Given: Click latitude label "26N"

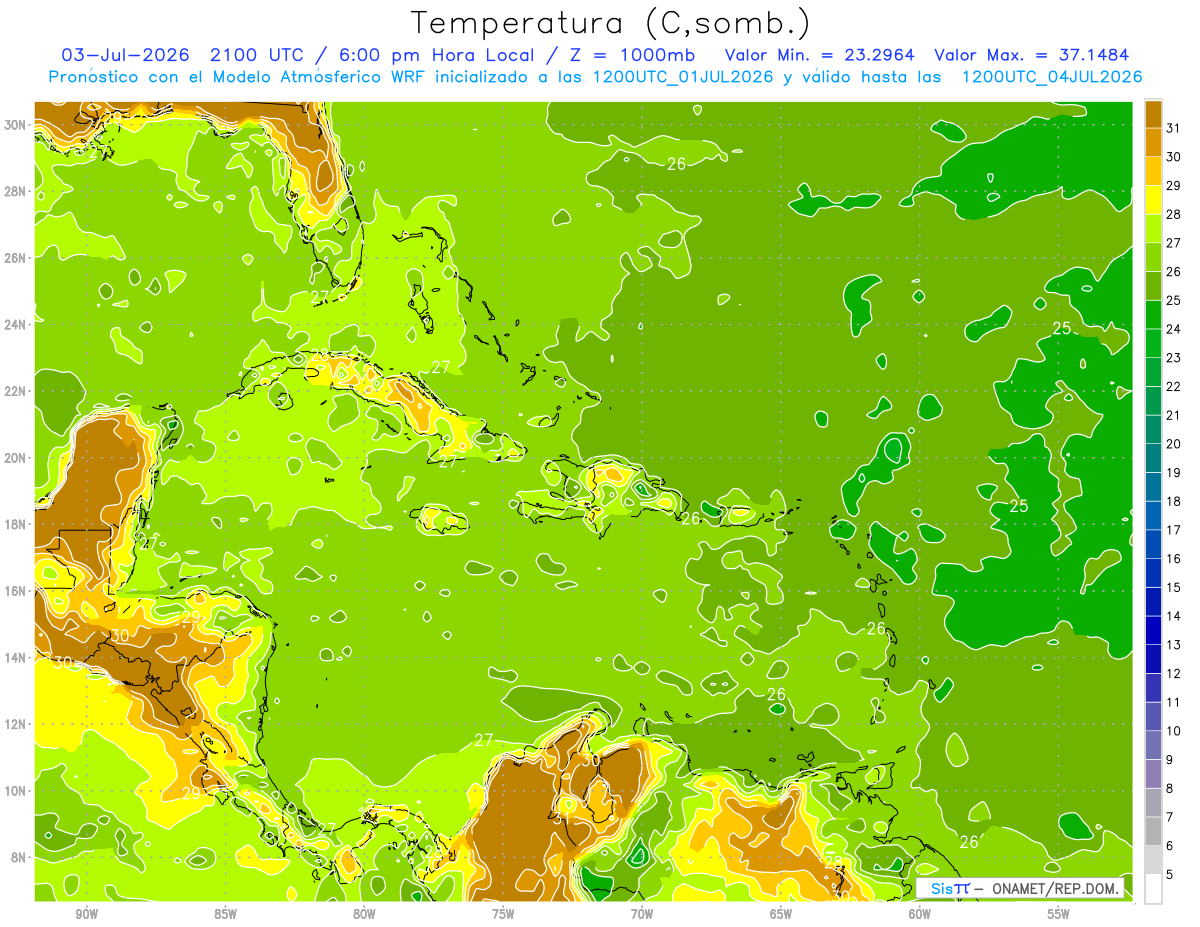Looking at the screenshot, I should (x=16, y=258).
